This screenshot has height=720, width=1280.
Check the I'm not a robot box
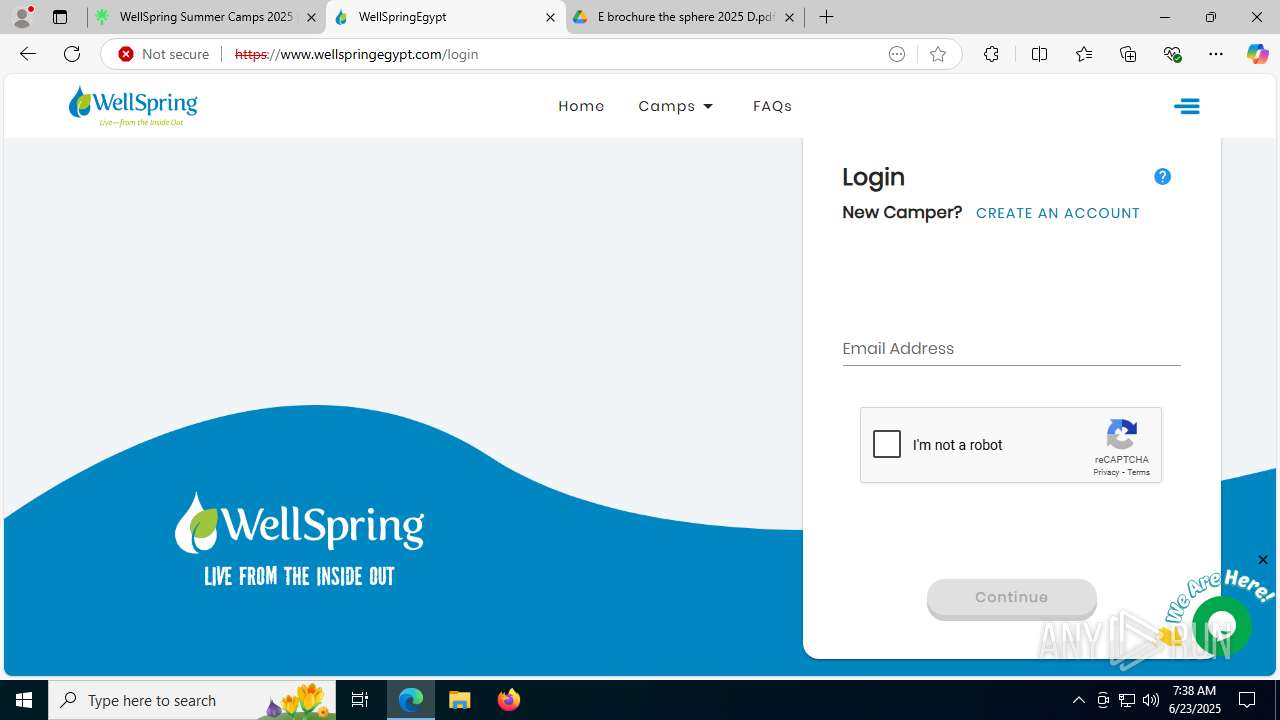pyautogui.click(x=887, y=444)
